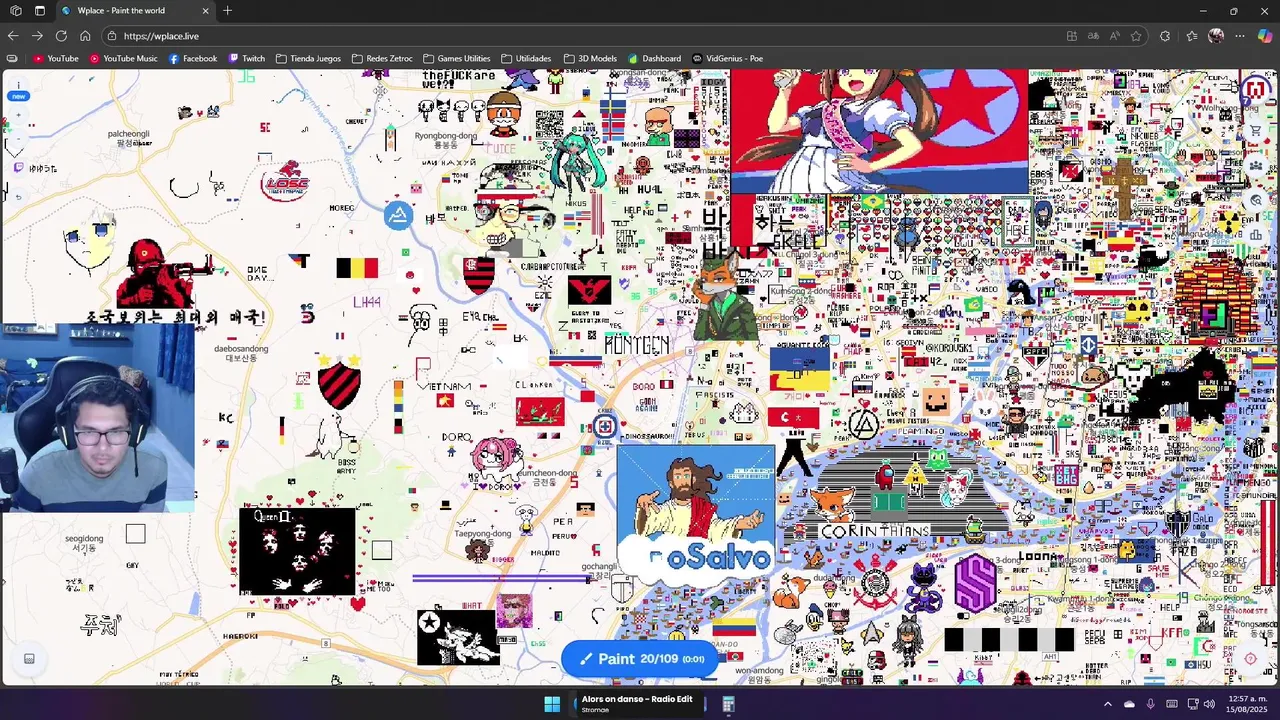Click the browser profile picture
Image resolution: width=1280 pixels, height=720 pixels.
tap(1216, 36)
